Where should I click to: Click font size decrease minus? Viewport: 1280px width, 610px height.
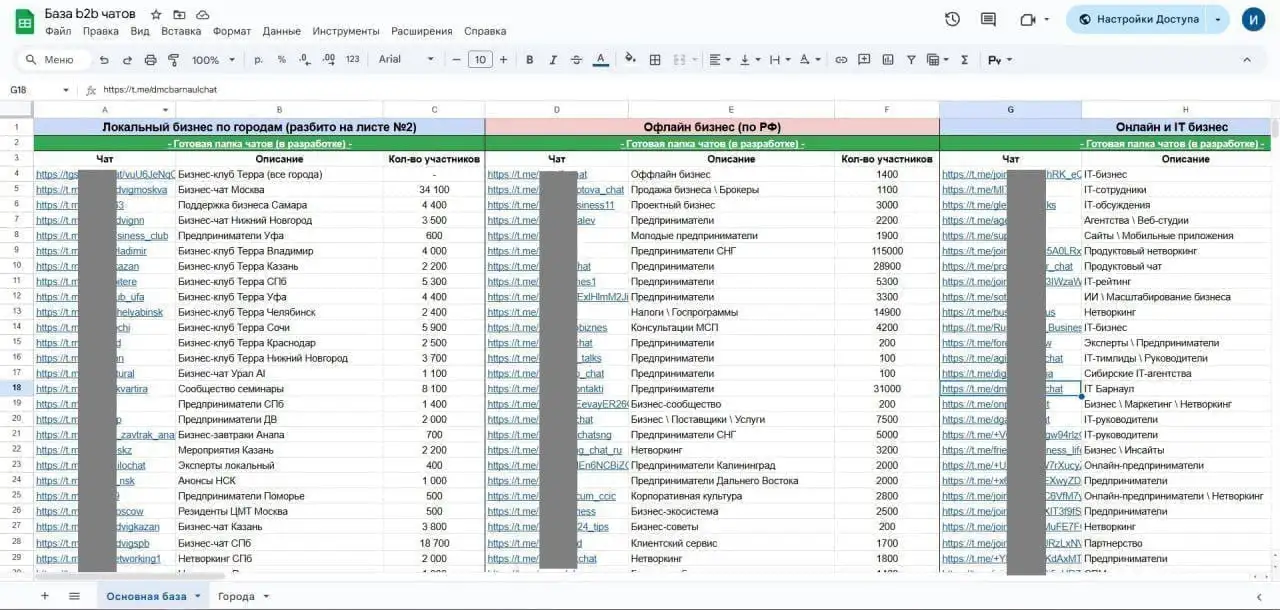click(x=457, y=60)
